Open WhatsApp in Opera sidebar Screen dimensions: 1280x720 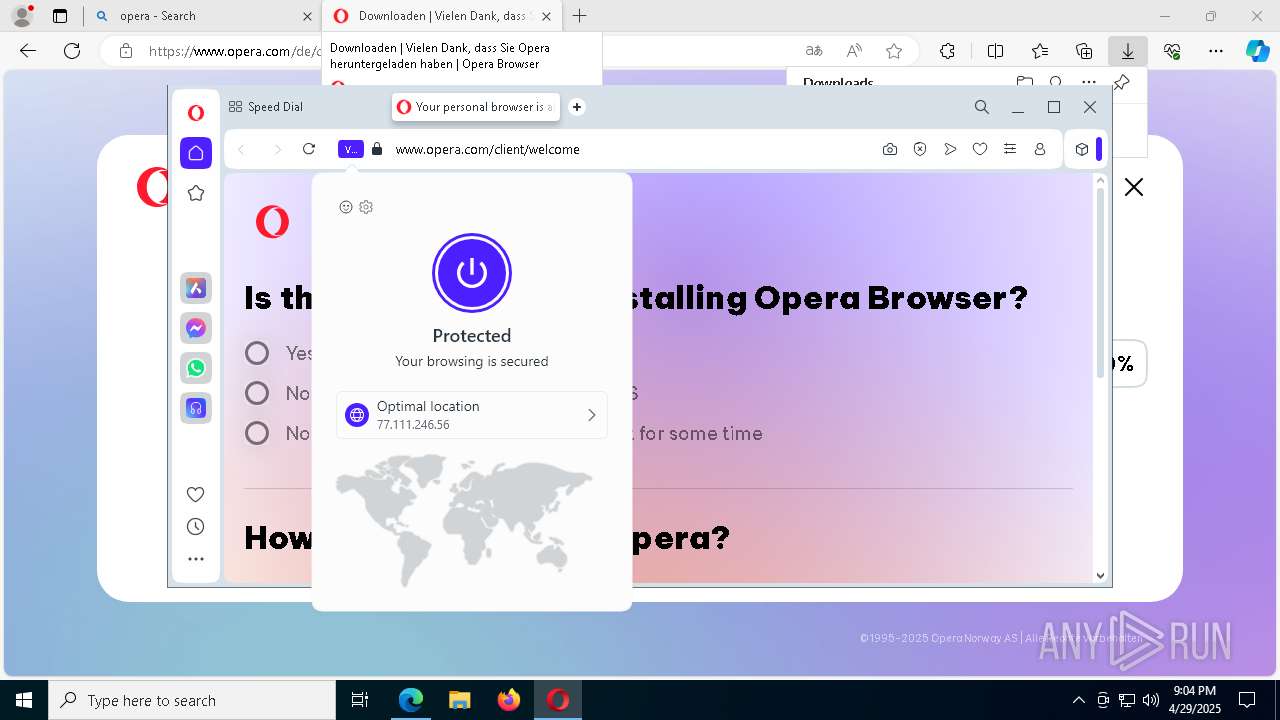(196, 368)
